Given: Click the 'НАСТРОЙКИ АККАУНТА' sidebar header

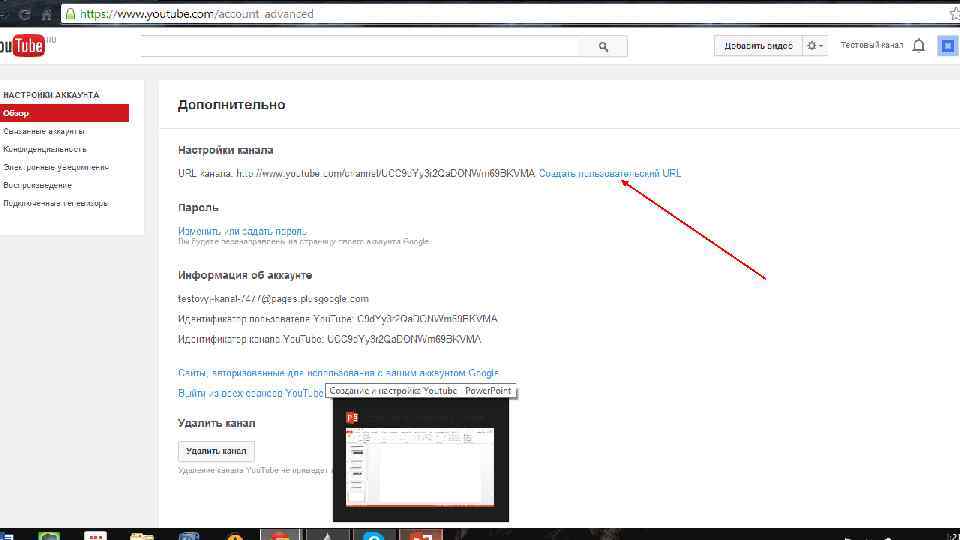Looking at the screenshot, I should (x=51, y=95).
